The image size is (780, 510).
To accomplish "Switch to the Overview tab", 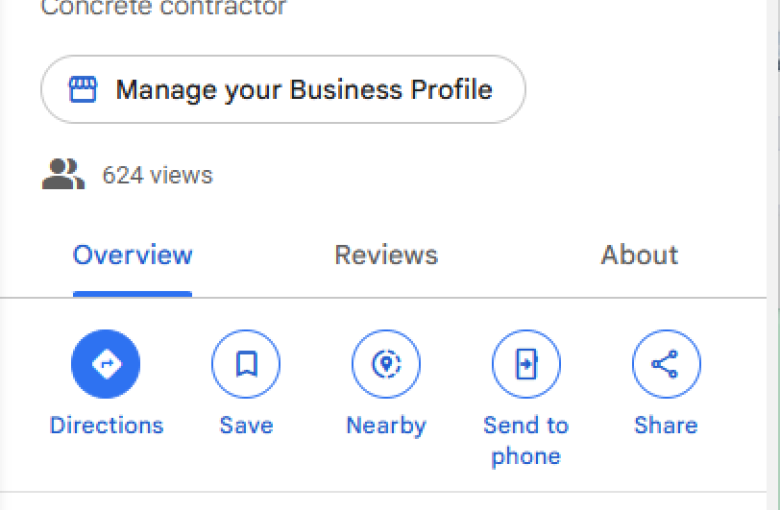I will click(132, 255).
